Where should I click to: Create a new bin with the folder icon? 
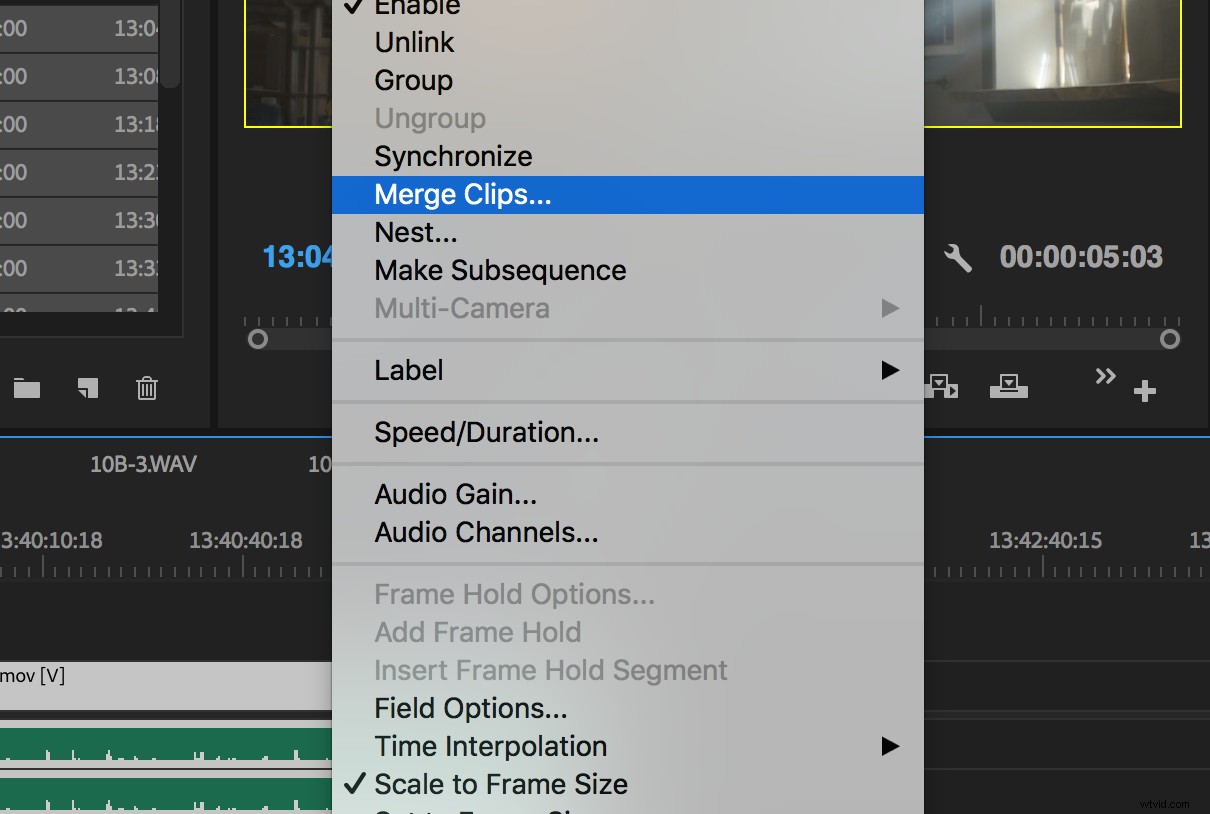point(26,389)
